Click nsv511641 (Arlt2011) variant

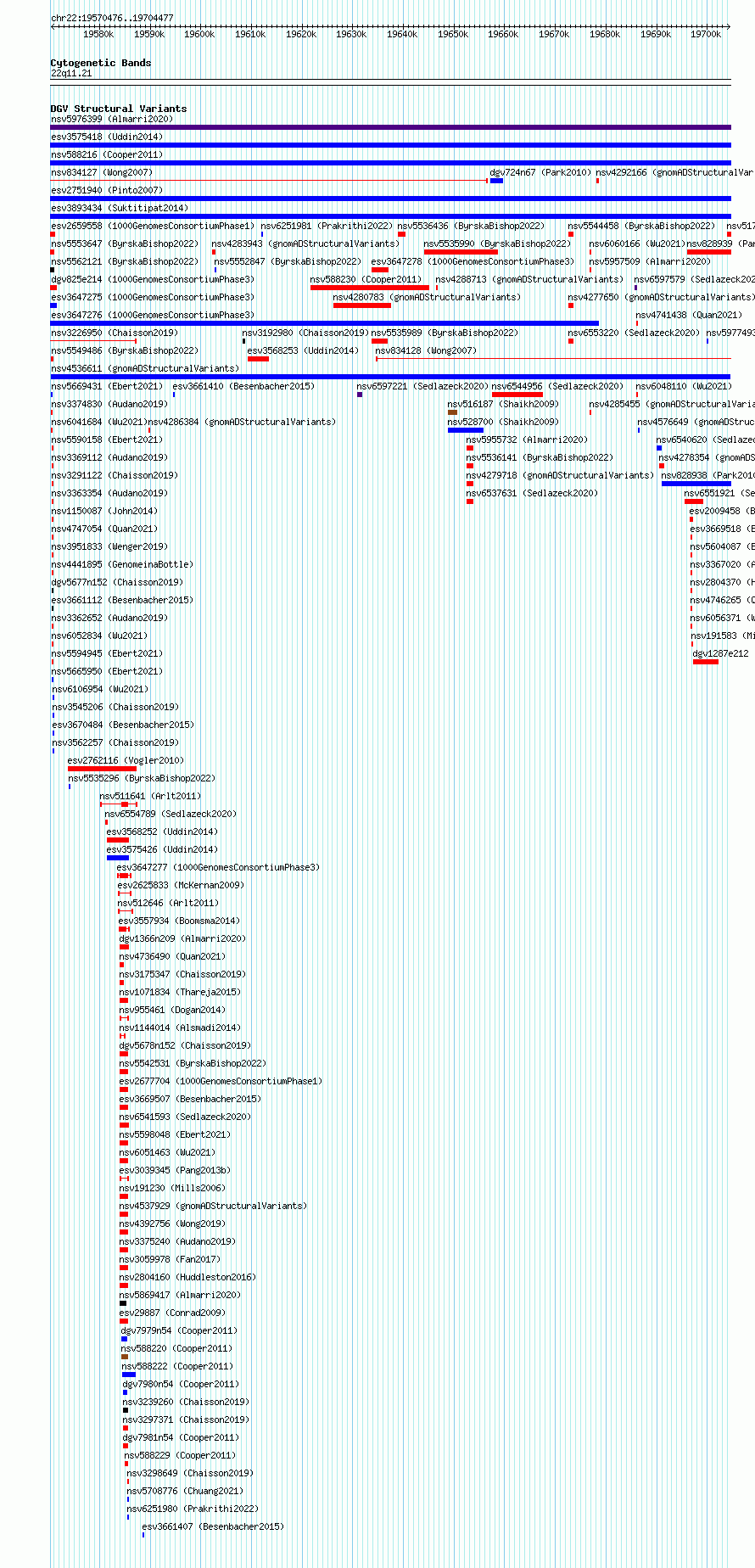coord(150,796)
